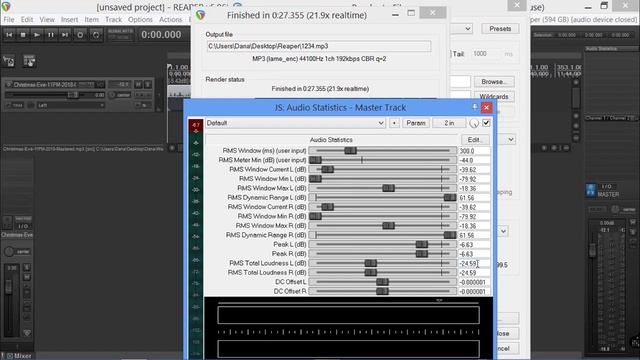
Task: Pause playback in transport bar
Action: tap(51, 35)
